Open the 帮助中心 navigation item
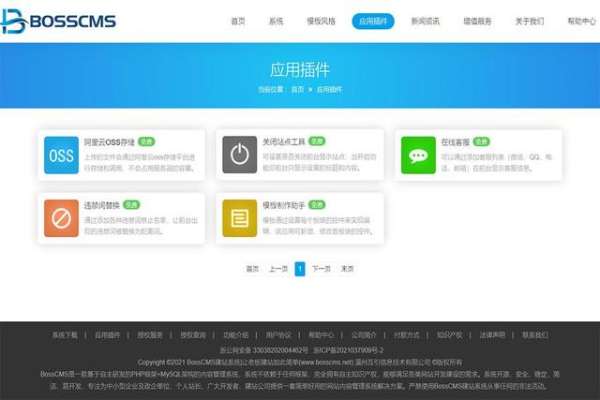This screenshot has height=400, width=600. point(580,21)
